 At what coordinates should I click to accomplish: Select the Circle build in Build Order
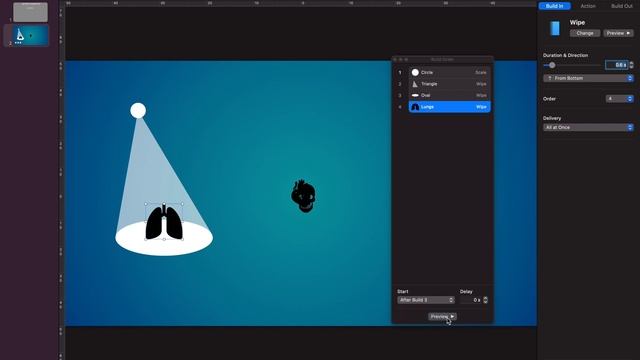click(449, 72)
